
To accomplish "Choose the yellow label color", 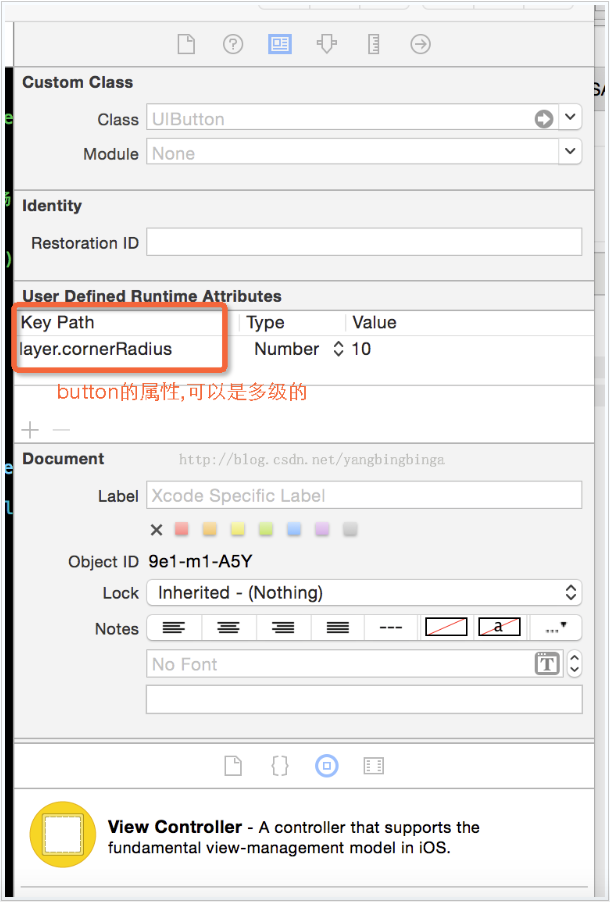I will click(238, 529).
